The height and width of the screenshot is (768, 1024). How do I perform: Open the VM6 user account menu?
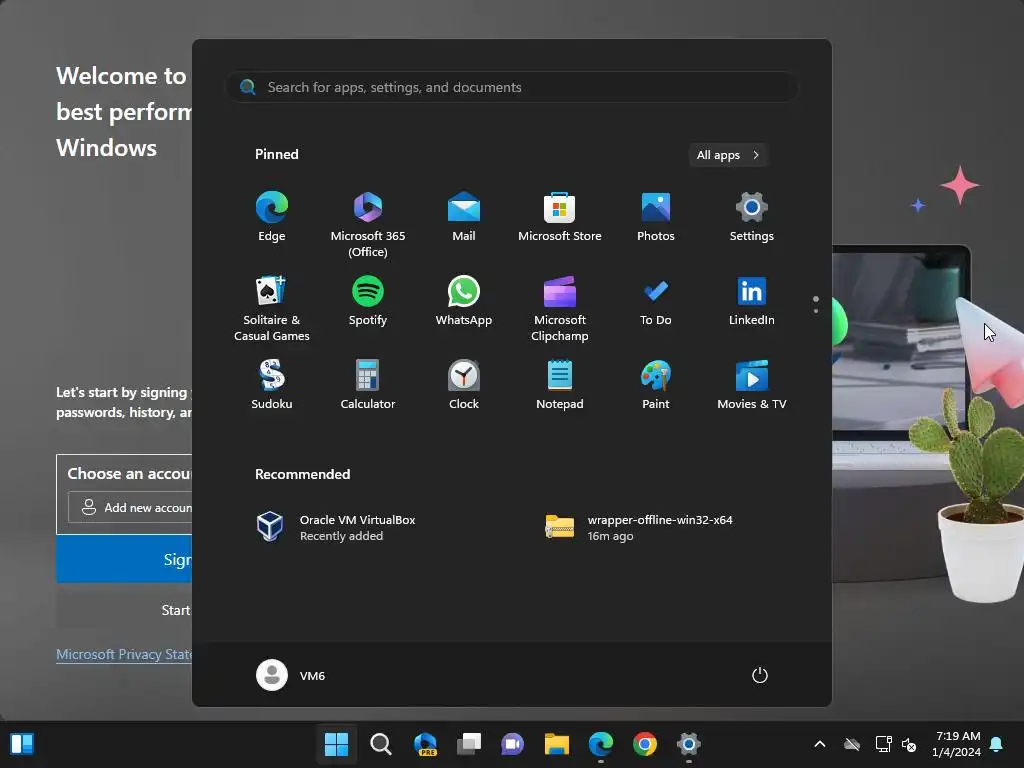point(291,675)
